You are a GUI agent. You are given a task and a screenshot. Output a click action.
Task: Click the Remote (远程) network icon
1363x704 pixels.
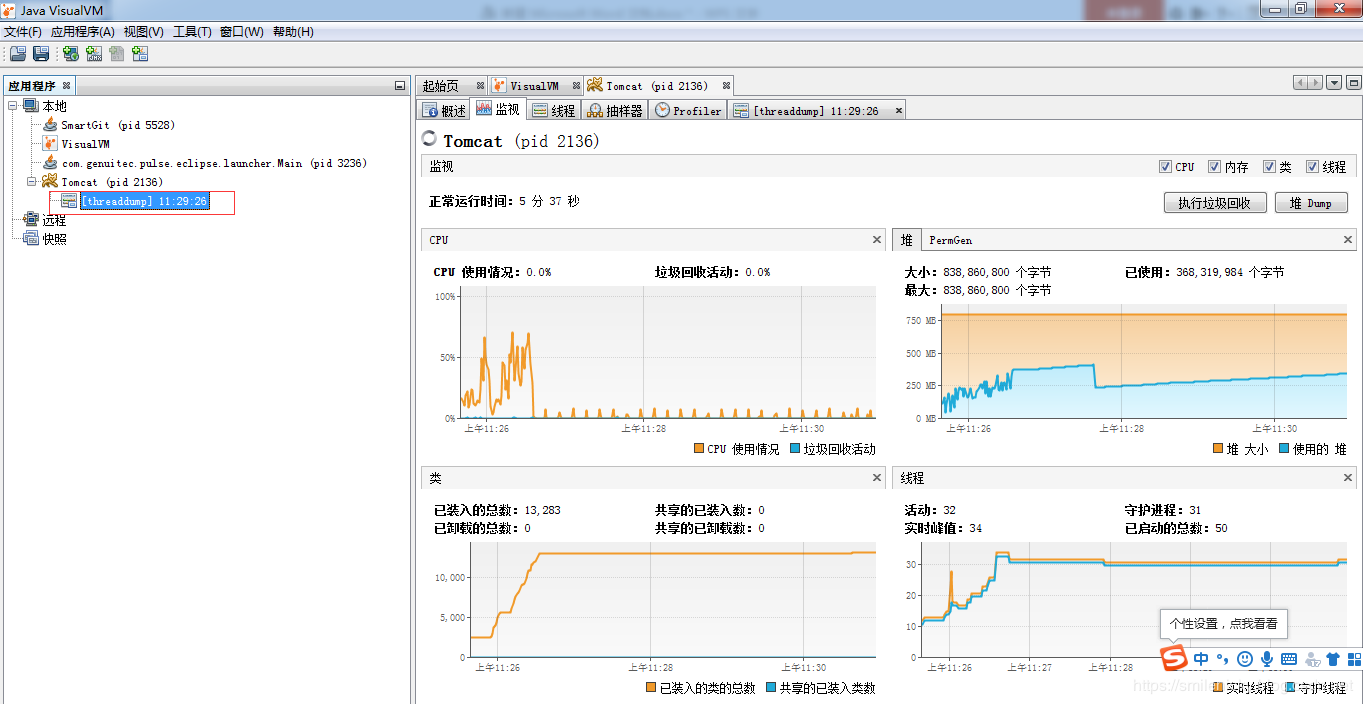31,220
